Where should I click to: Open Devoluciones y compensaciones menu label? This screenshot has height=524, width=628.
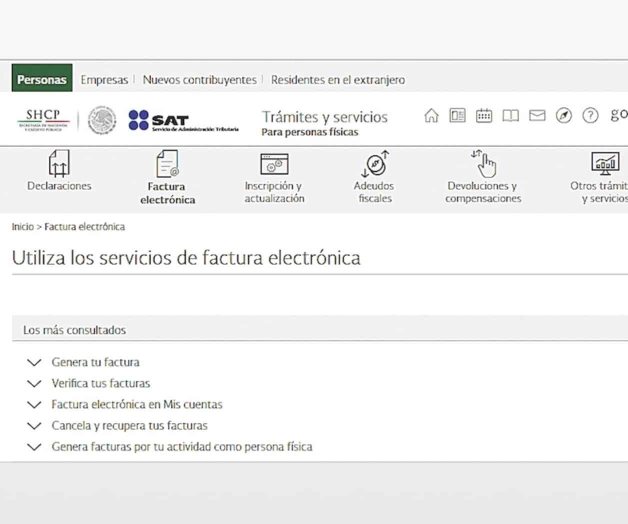[483, 192]
